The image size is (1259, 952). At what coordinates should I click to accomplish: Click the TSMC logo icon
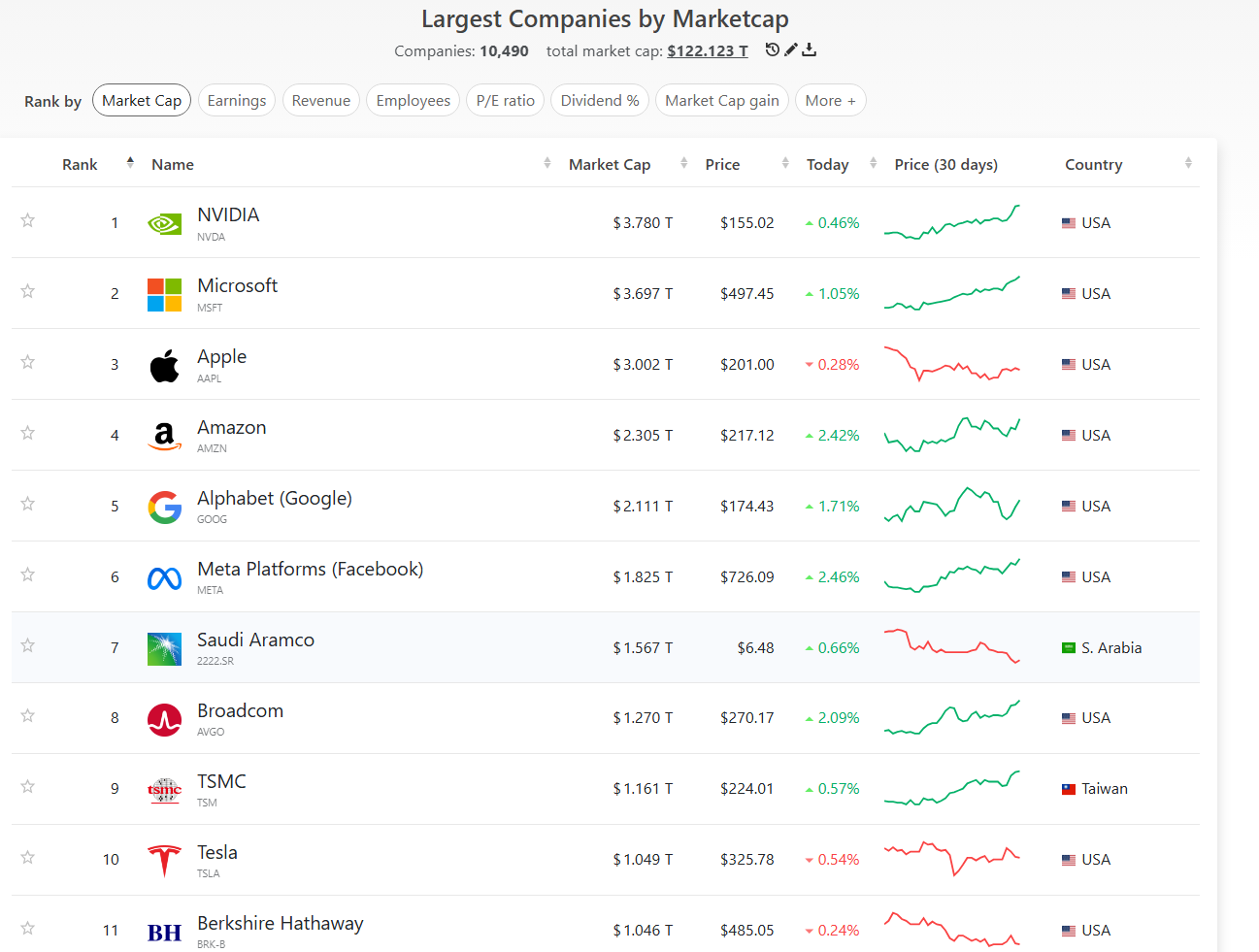coord(164,790)
